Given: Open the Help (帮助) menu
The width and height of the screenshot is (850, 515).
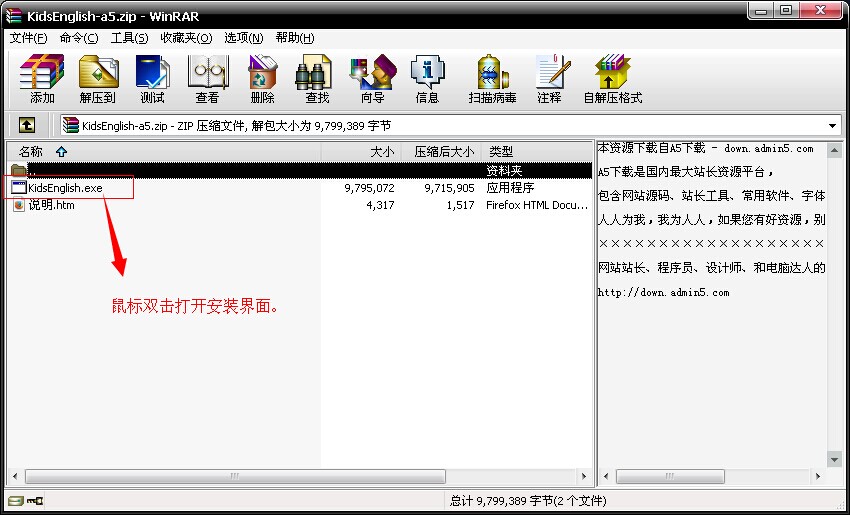Looking at the screenshot, I should tap(295, 37).
